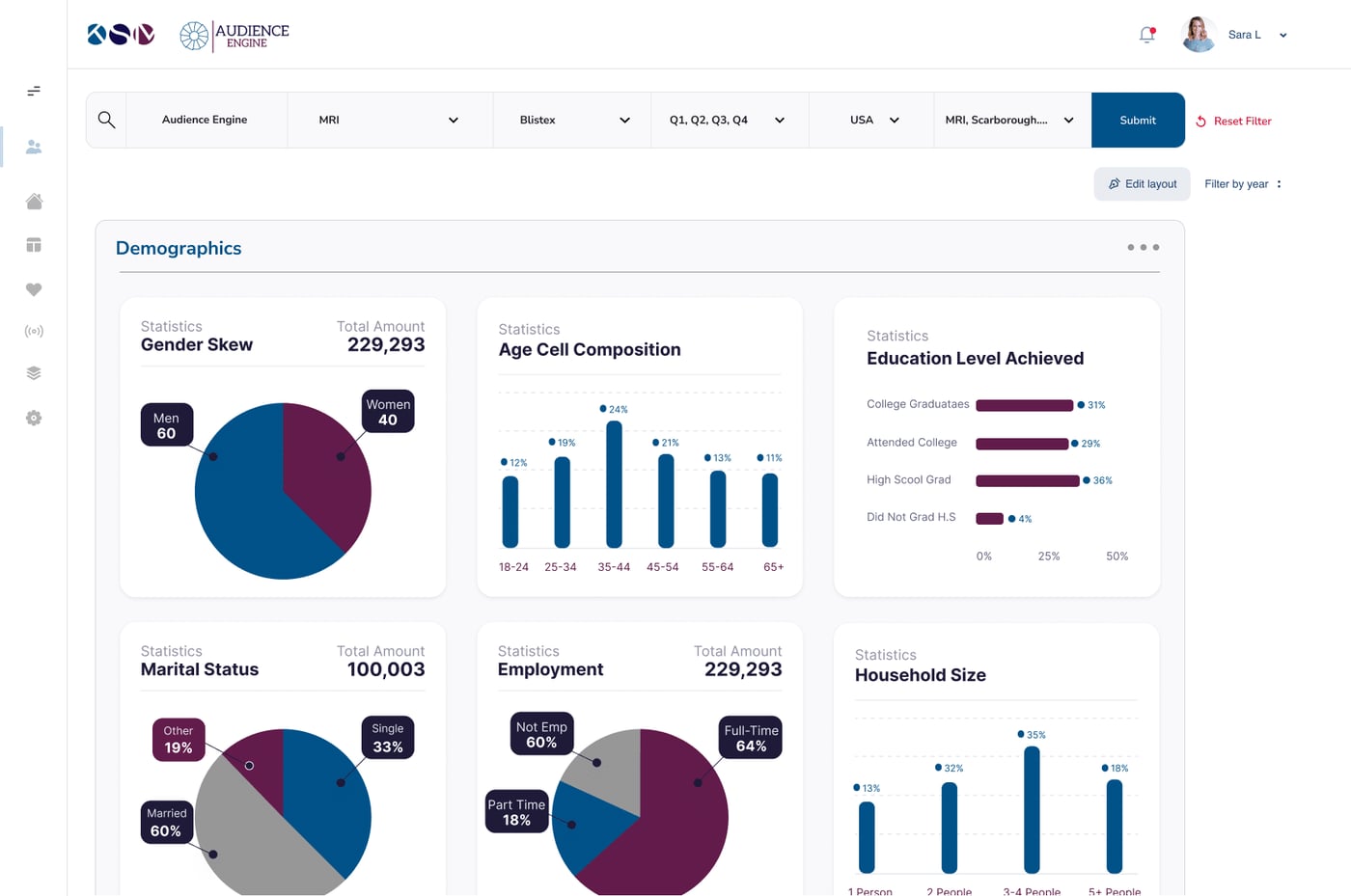Image resolution: width=1351 pixels, height=896 pixels.
Task: Click the Audience Engine search field
Action: coord(205,120)
